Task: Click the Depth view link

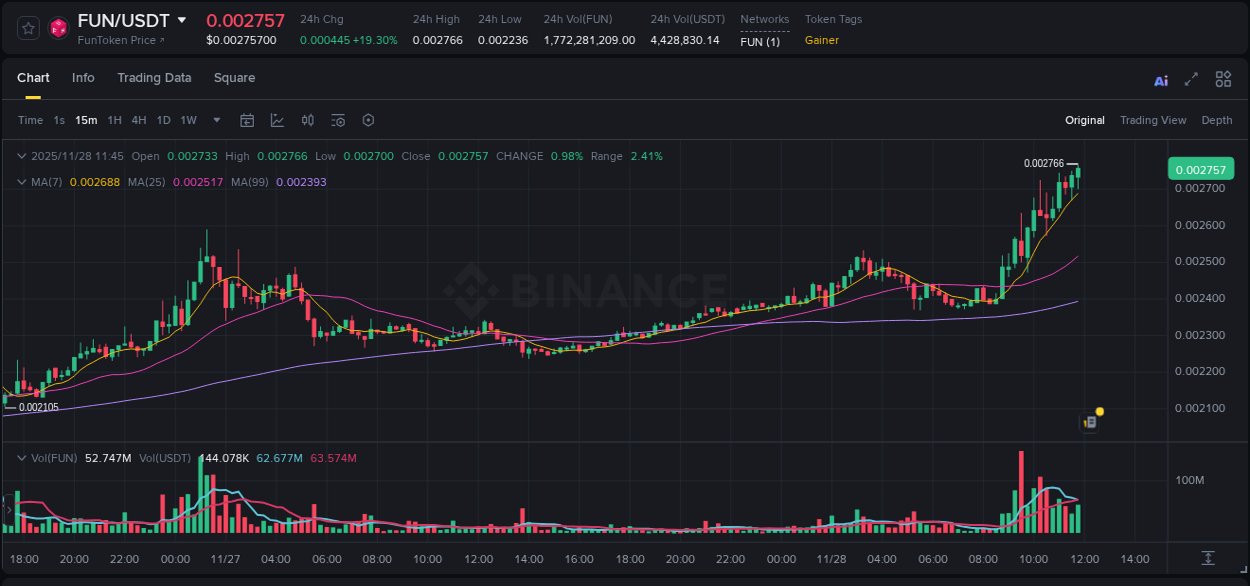Action: (1216, 120)
